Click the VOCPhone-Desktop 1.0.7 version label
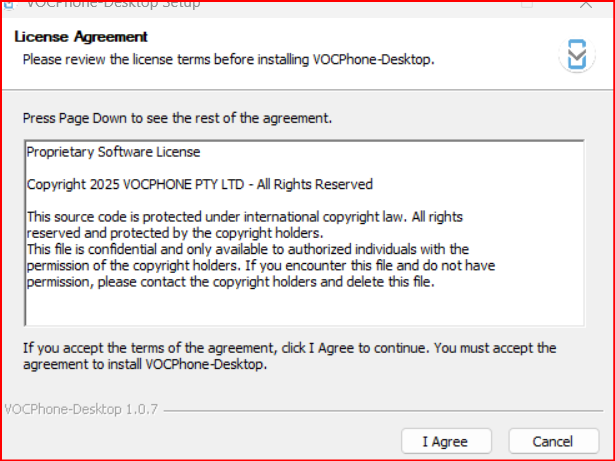 (81, 410)
